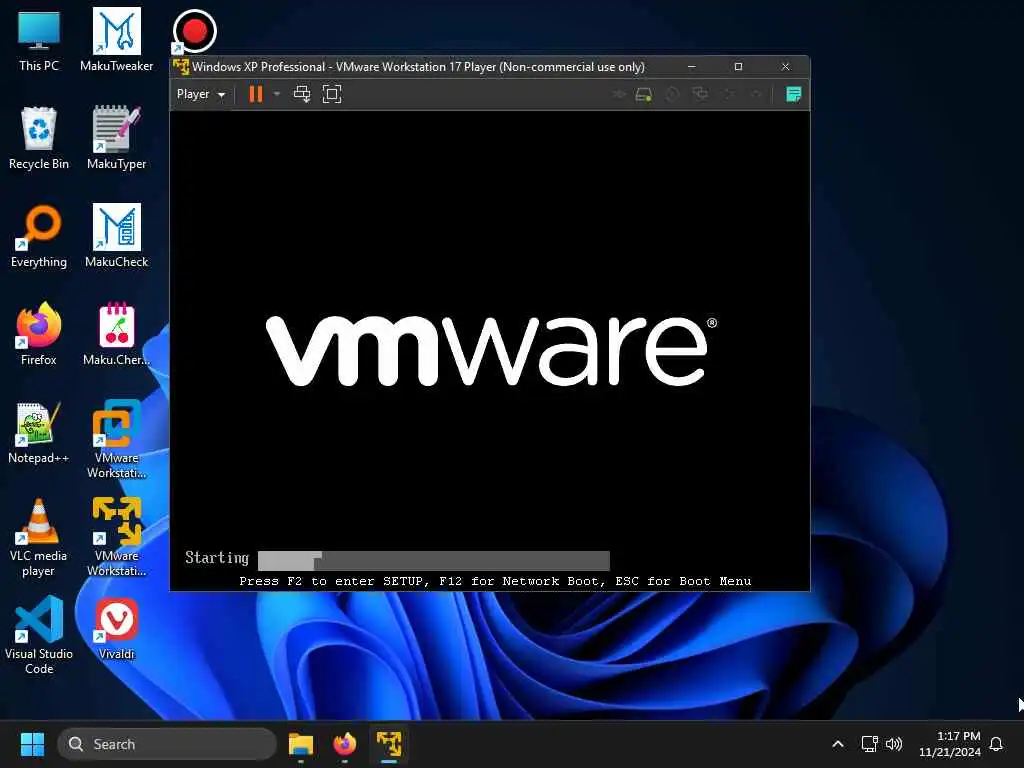Close the VMware Player window
1024x768 pixels.
click(786, 67)
